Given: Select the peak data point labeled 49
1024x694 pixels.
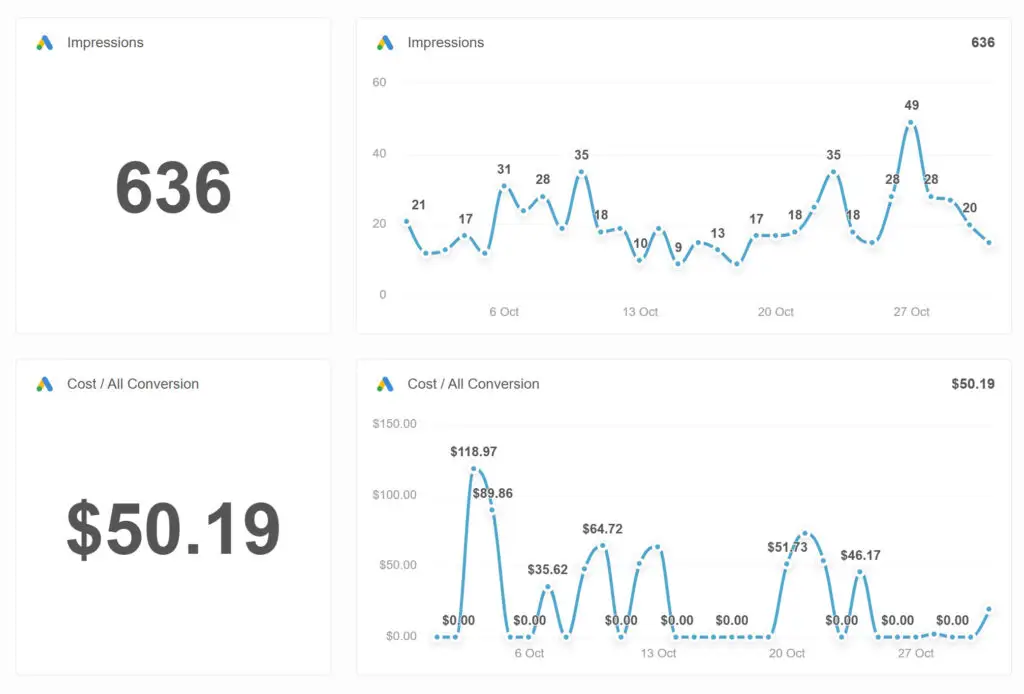Looking at the screenshot, I should coord(911,123).
